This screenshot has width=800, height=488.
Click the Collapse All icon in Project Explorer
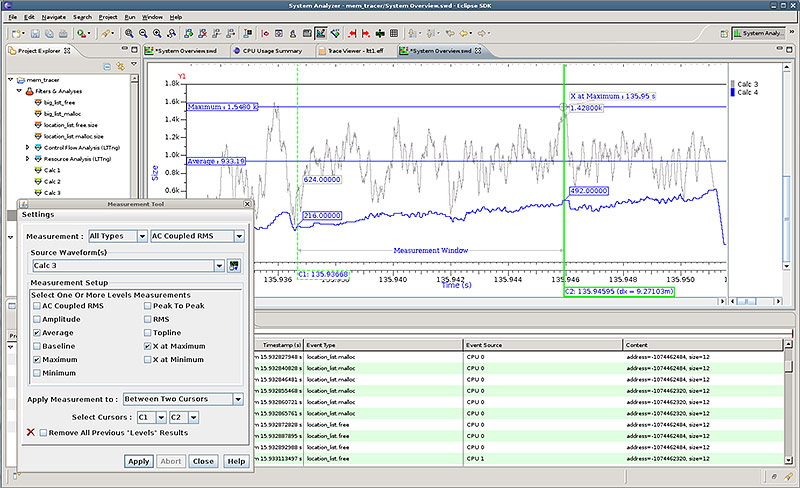pyautogui.click(x=107, y=66)
